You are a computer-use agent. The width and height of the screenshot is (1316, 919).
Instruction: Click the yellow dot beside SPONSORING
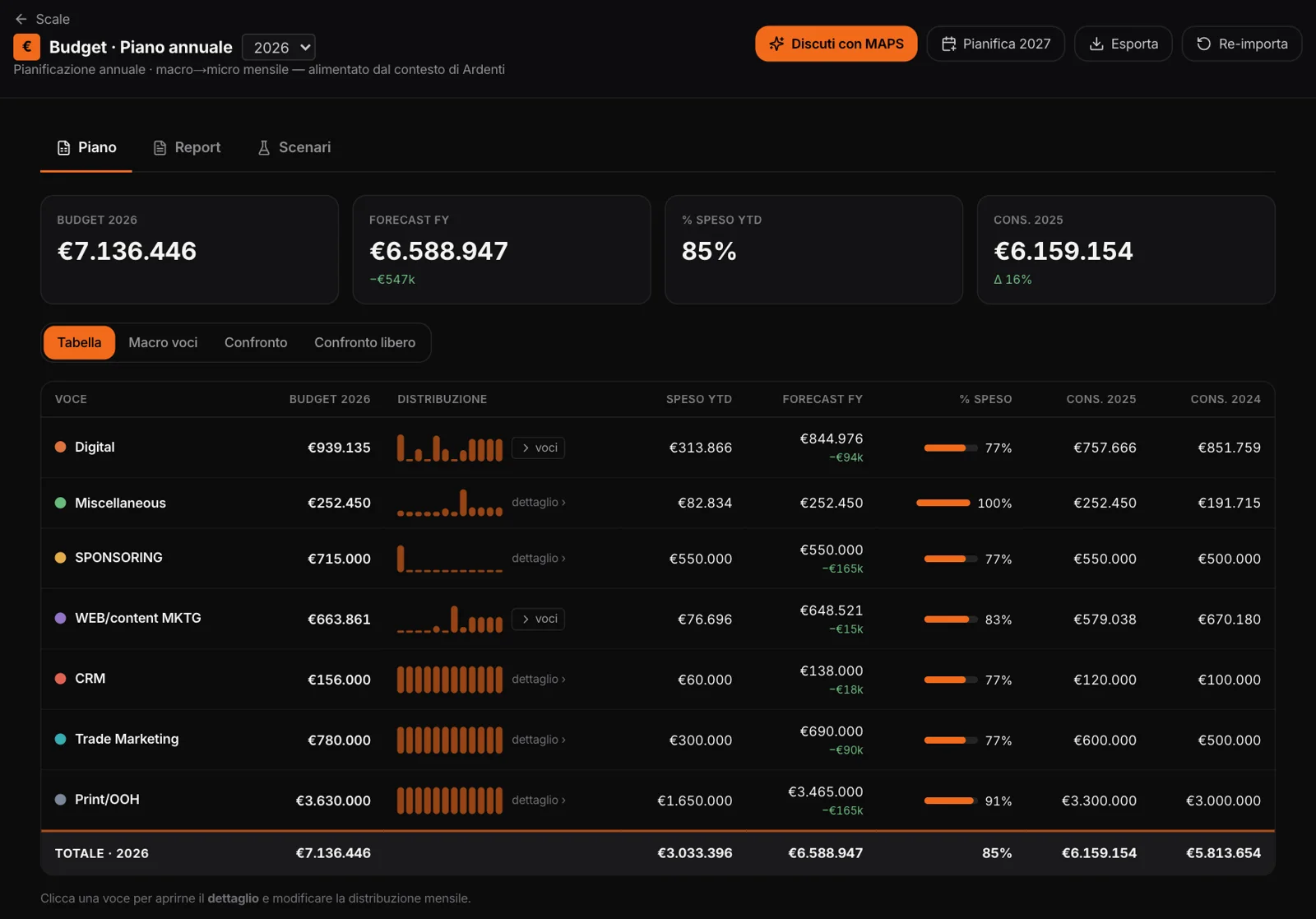pos(60,557)
